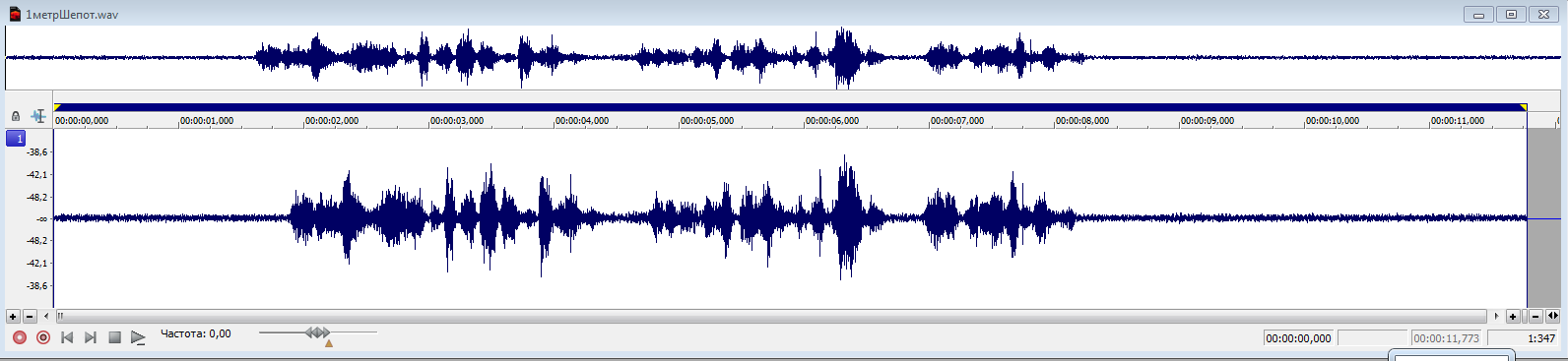Zoom out vertically with the bottom-left minus
This screenshot has height=361, width=1568.
tap(30, 317)
